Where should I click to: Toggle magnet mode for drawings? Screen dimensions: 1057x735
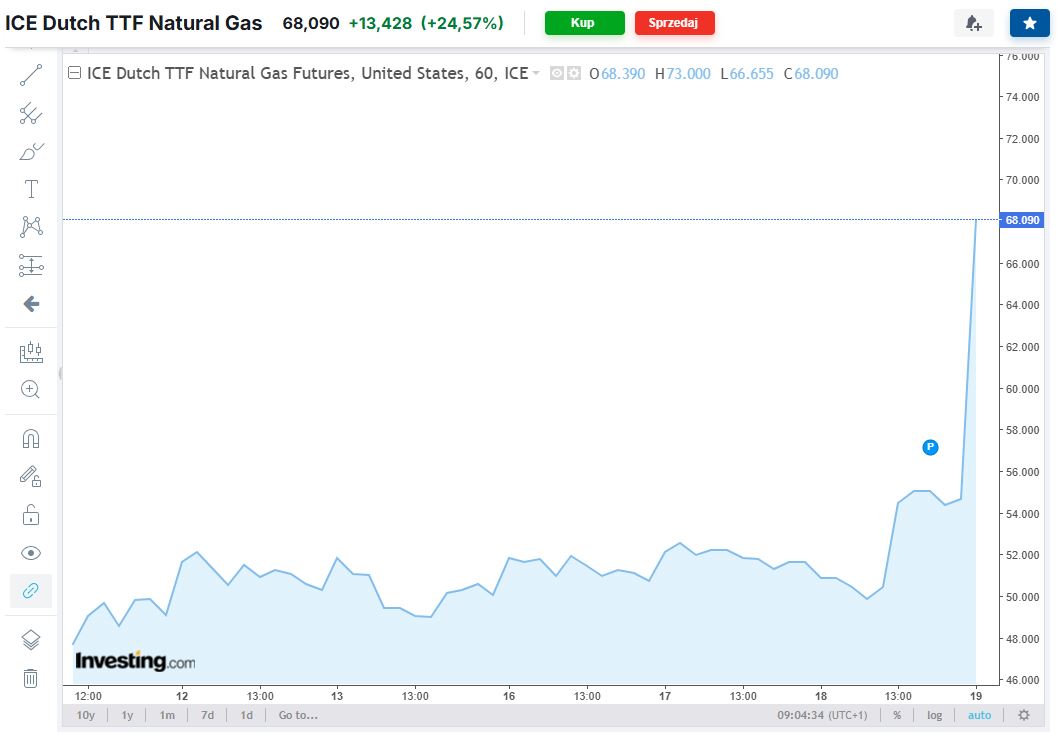tap(31, 439)
